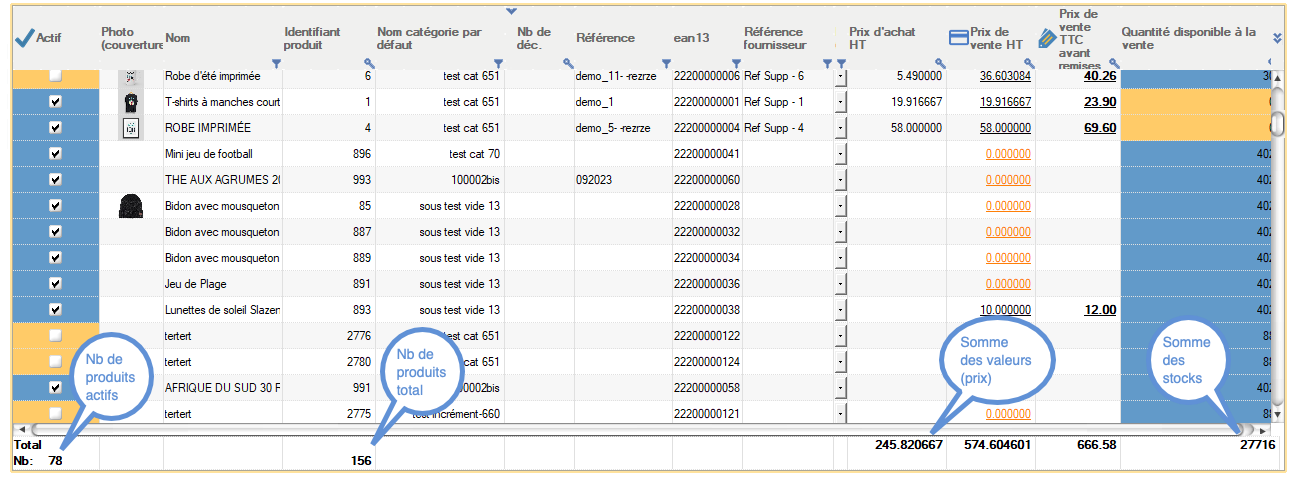Click the magnifier under Prix de vente TTC

1112,64
